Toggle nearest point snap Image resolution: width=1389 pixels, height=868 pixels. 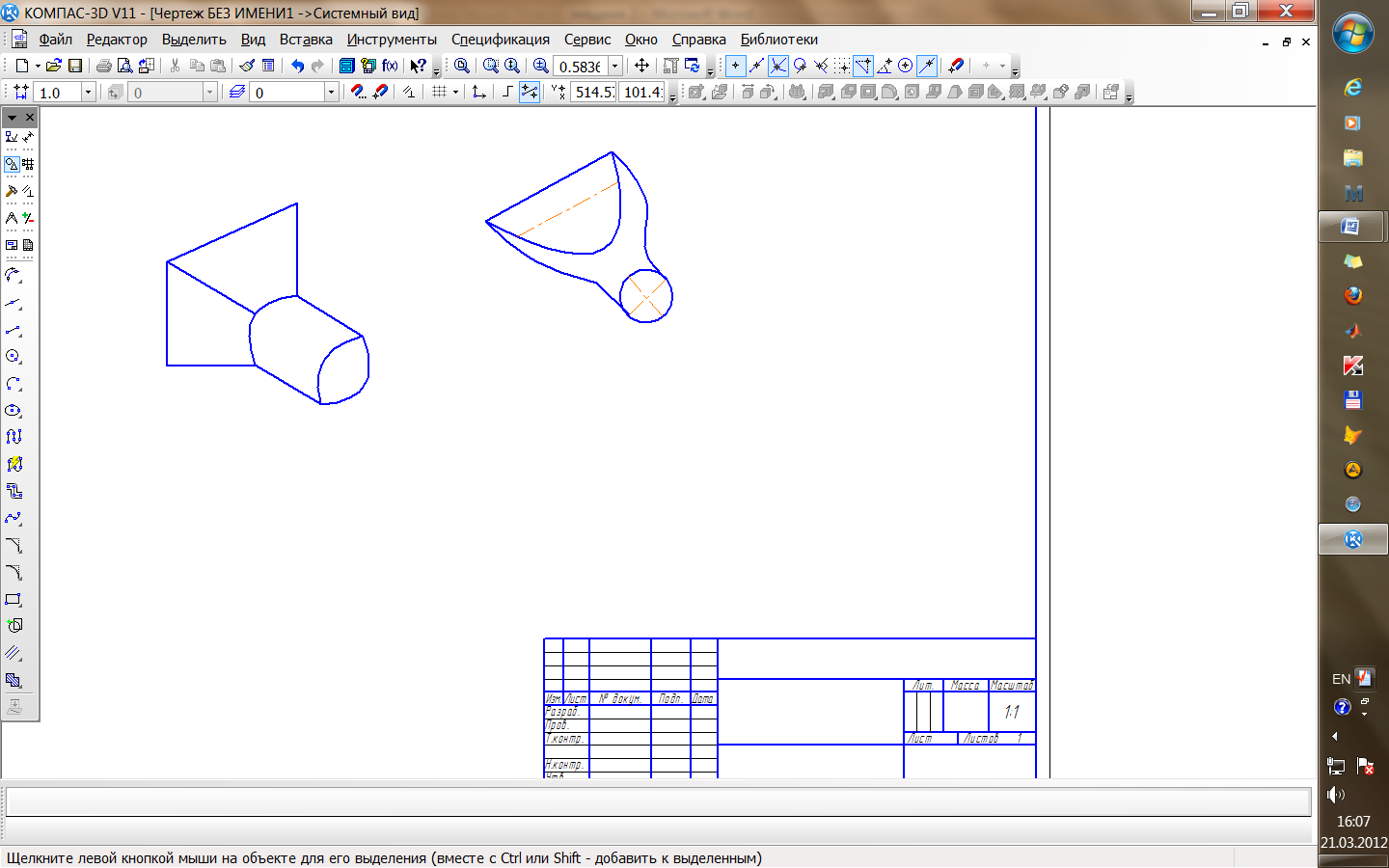[736, 66]
